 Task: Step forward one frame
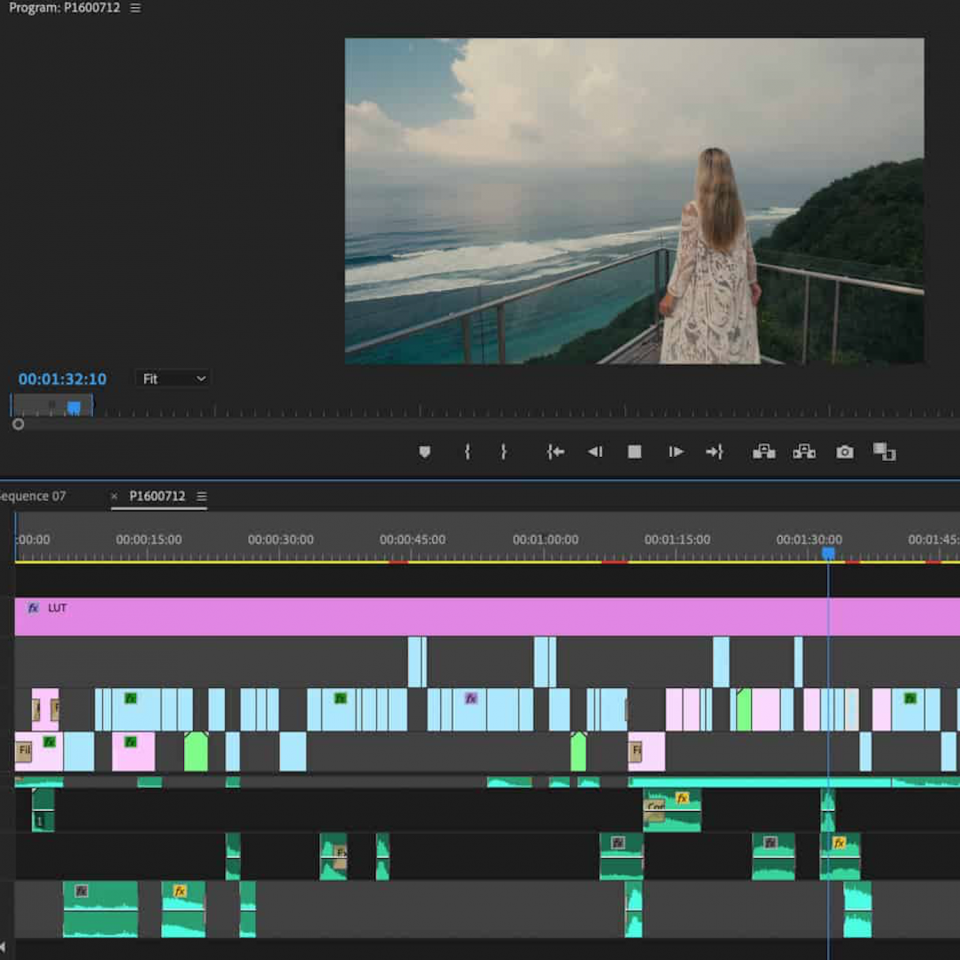[x=676, y=452]
